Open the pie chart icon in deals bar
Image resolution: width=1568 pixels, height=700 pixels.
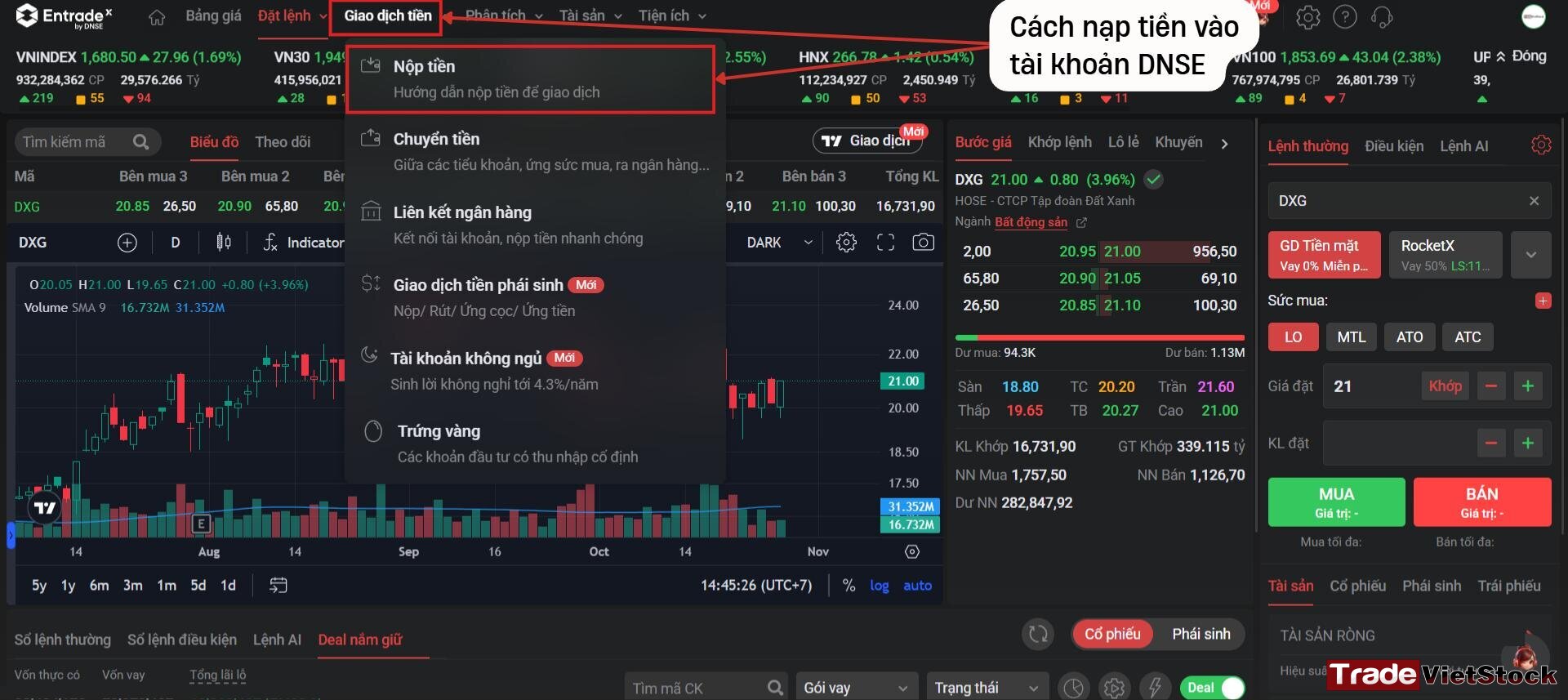[x=1073, y=688]
